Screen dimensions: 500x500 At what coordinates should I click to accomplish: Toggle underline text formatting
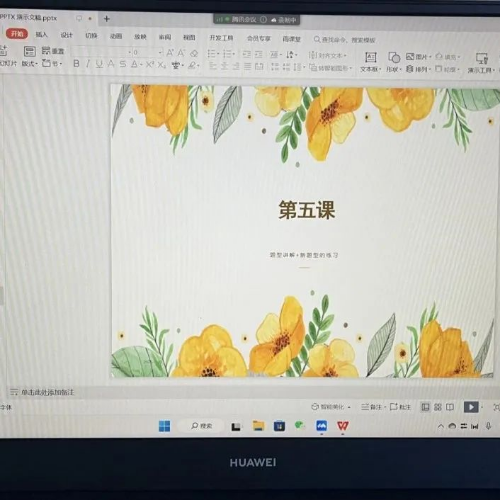[x=99, y=64]
